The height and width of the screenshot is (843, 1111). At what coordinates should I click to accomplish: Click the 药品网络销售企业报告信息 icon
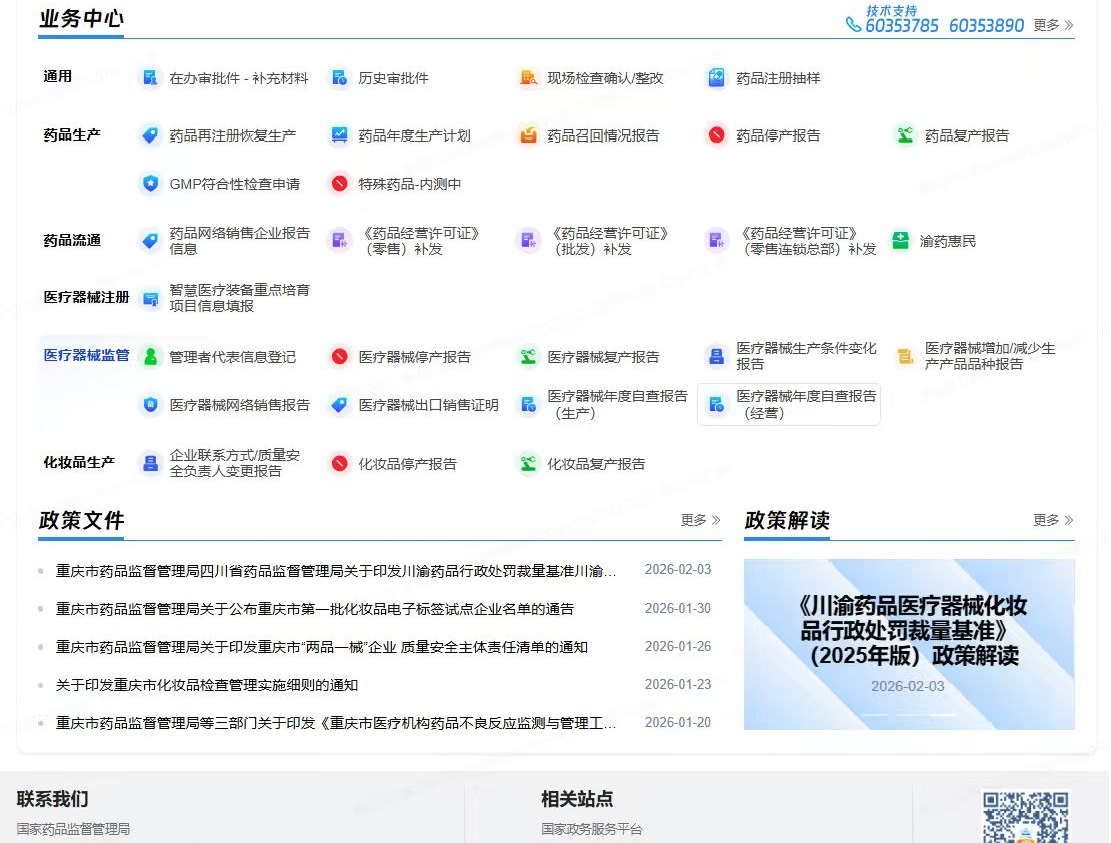click(150, 241)
